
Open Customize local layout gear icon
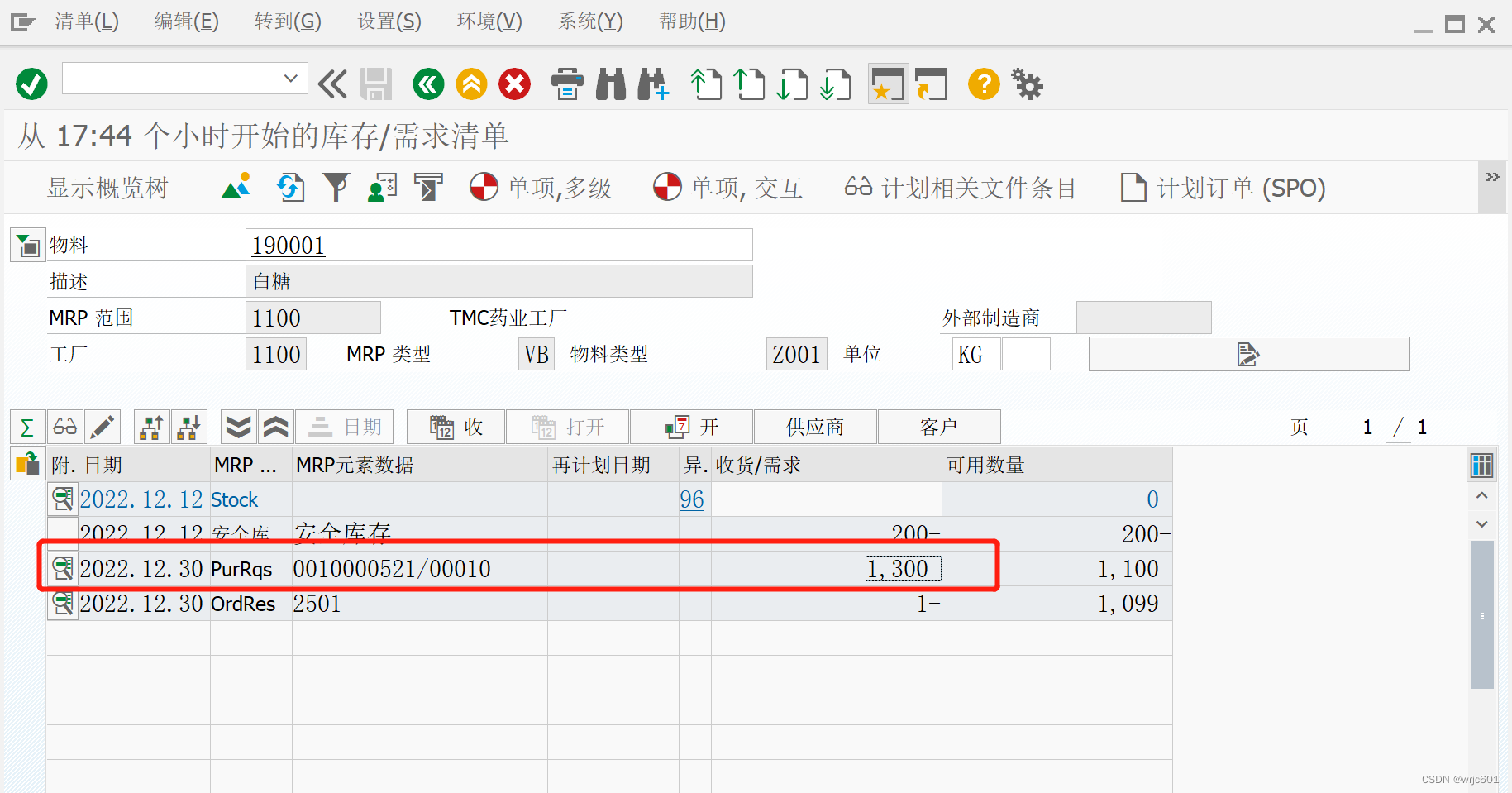pyautogui.click(x=1028, y=84)
